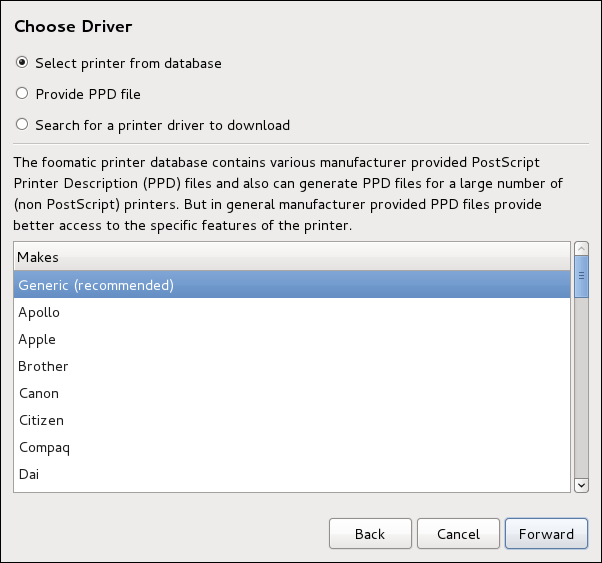Select 'Generic (recommended)' in the makes list
602x563 pixels.
[292, 285]
